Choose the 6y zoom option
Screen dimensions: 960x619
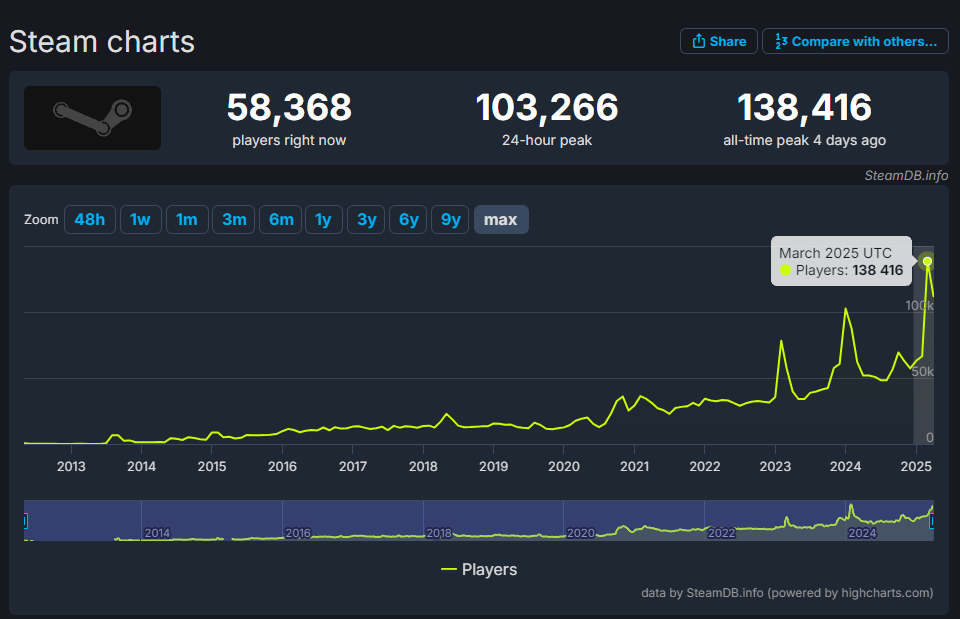(x=408, y=219)
